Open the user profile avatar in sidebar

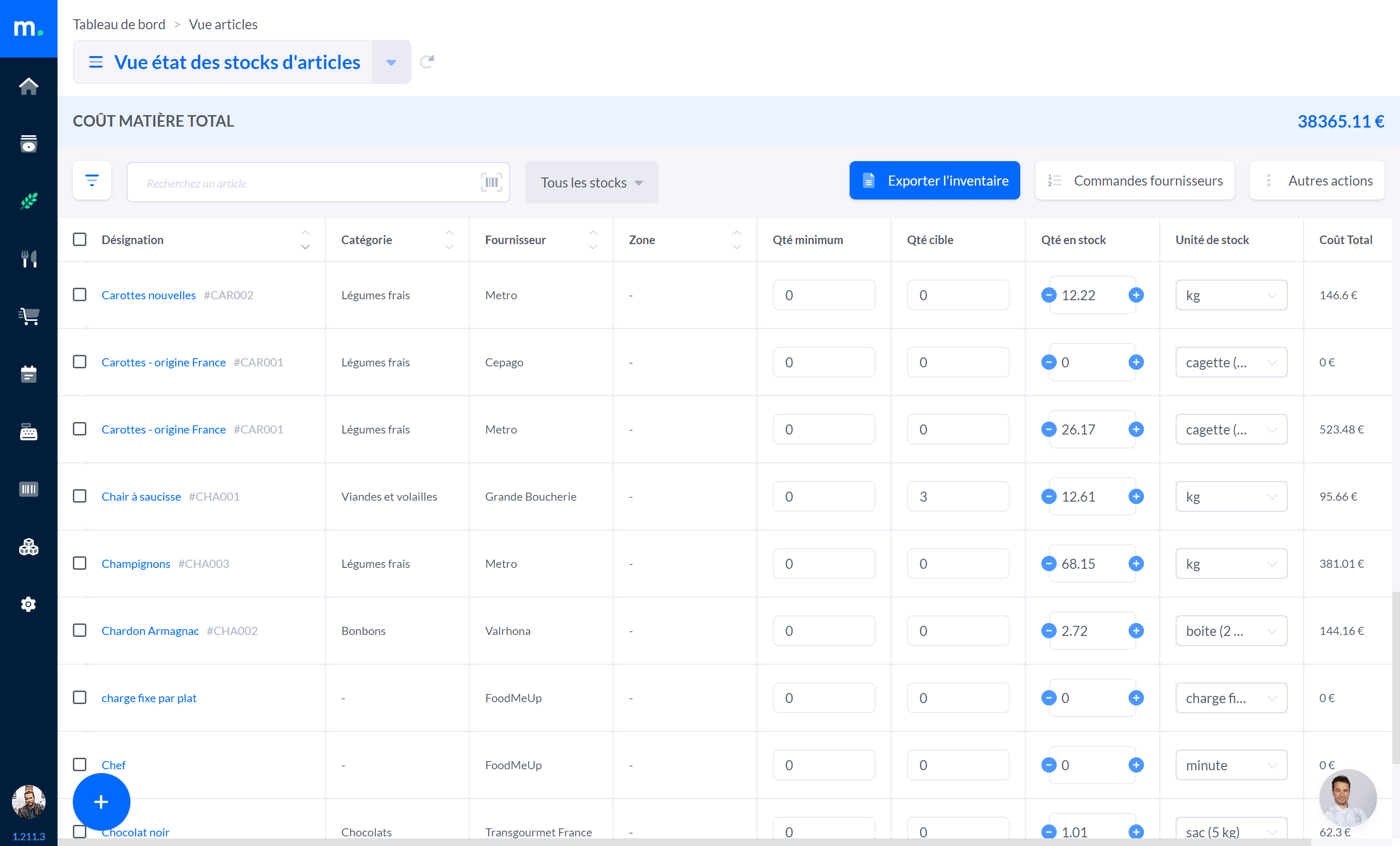[28, 801]
